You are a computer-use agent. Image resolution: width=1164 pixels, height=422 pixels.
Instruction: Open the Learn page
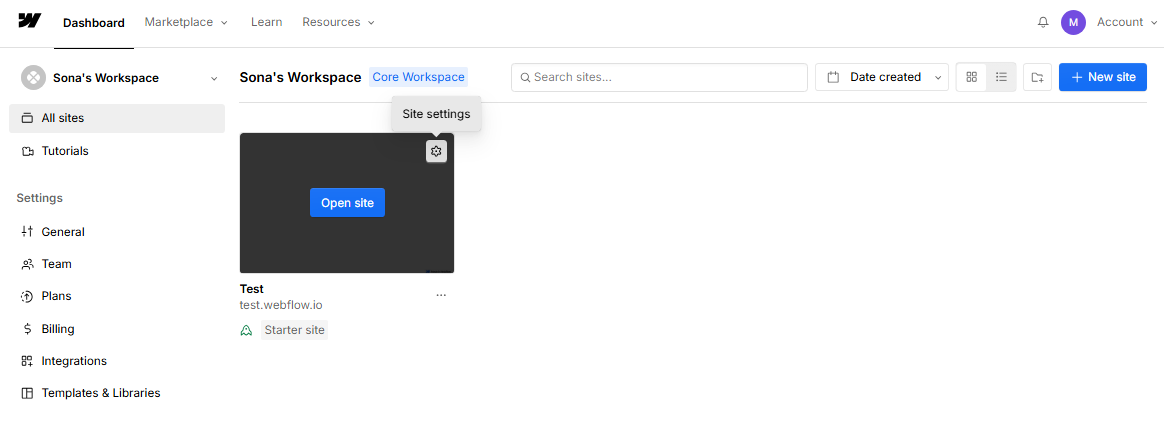[x=267, y=22]
